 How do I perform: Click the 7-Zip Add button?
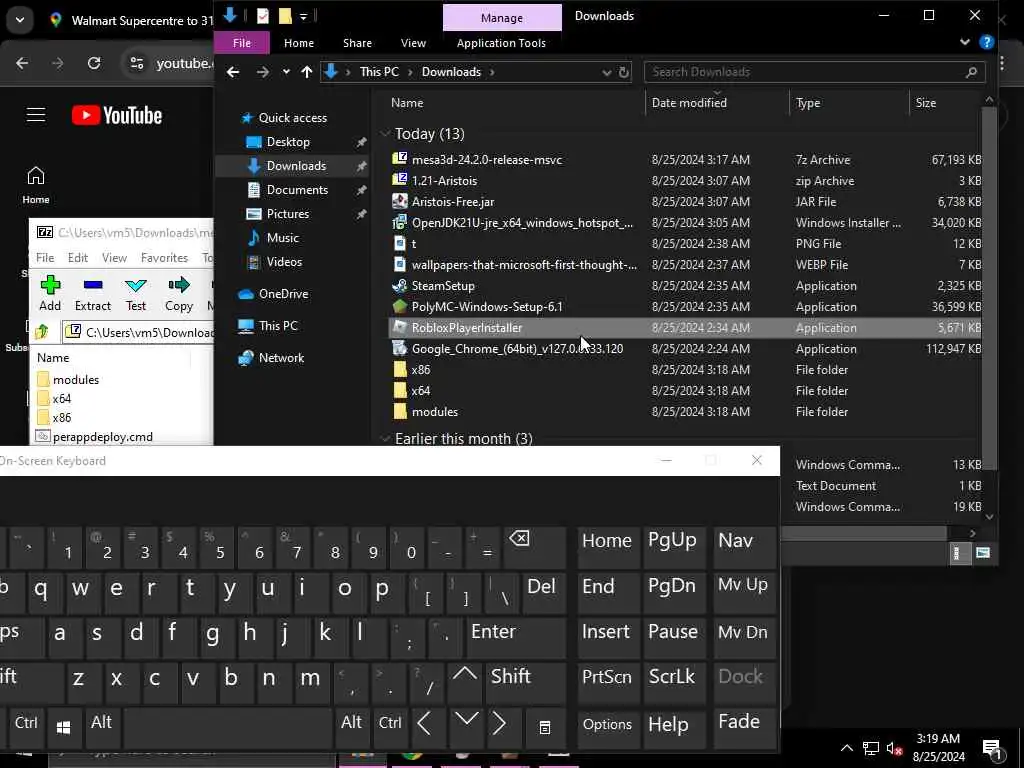tap(50, 293)
